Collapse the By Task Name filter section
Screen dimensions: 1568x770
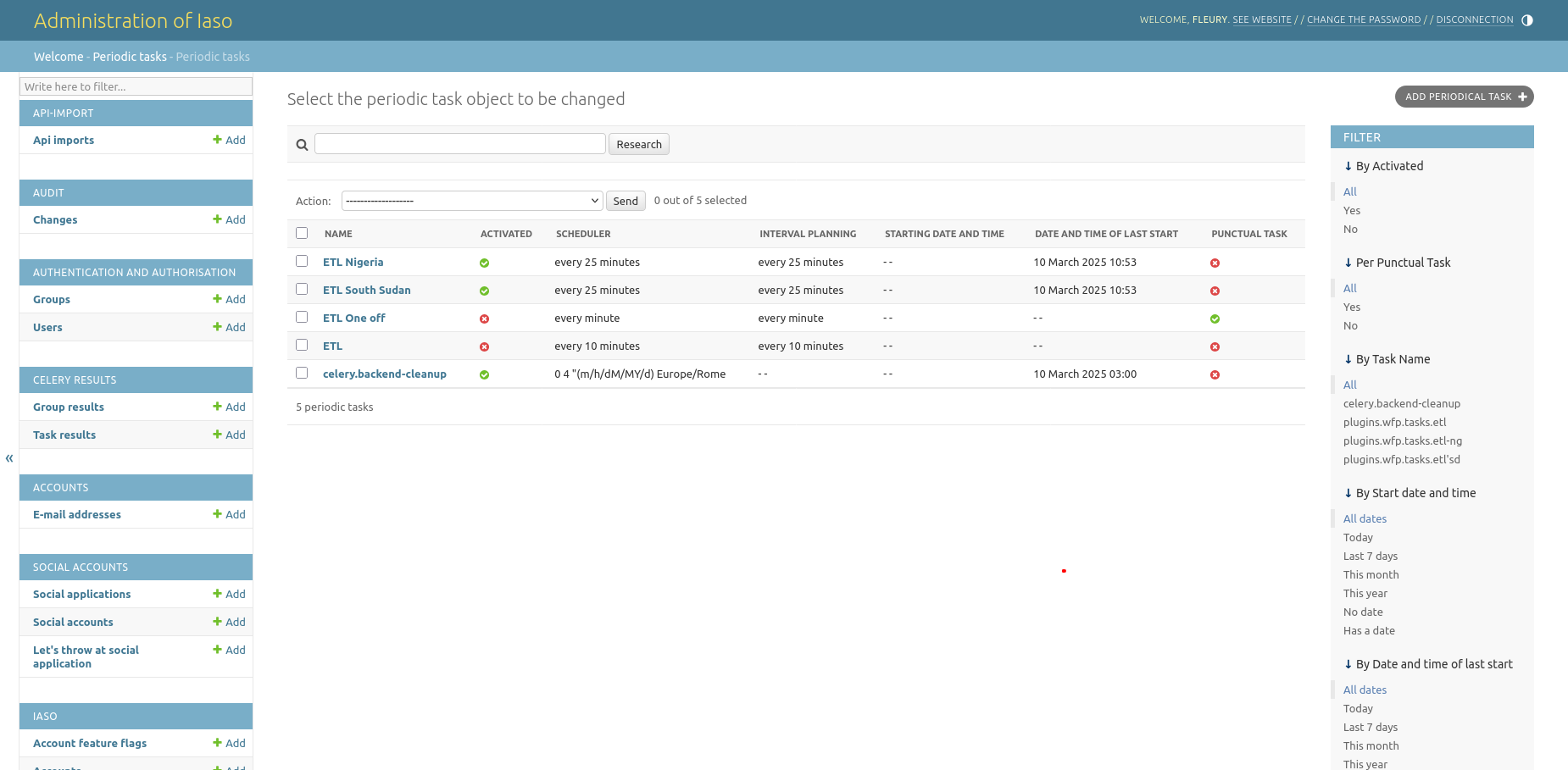click(x=1387, y=359)
